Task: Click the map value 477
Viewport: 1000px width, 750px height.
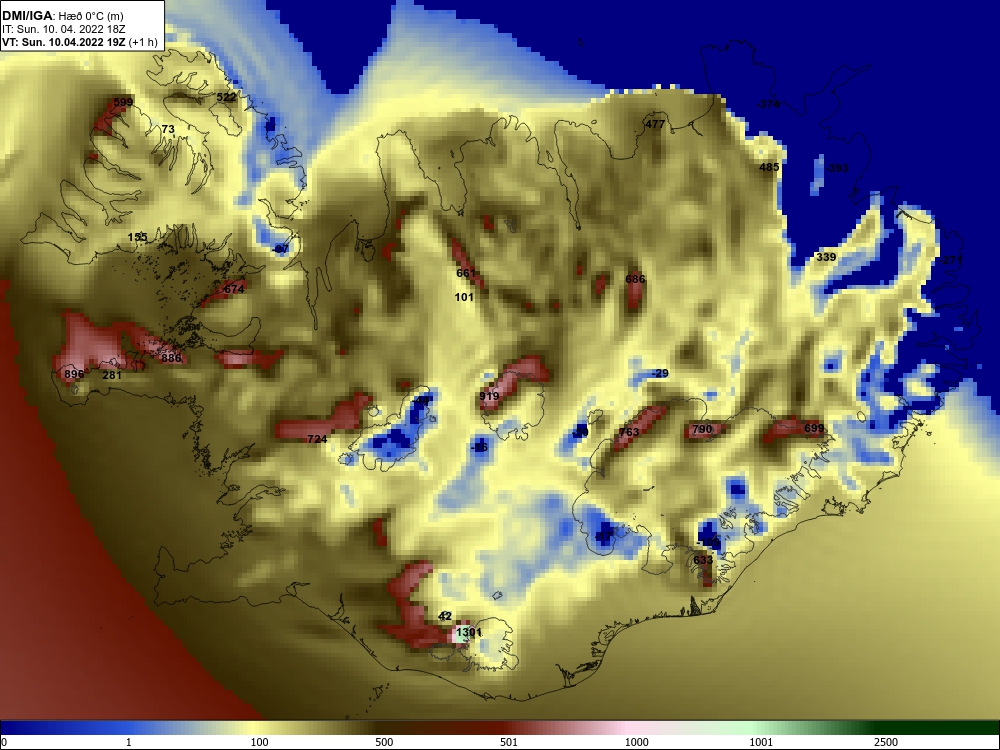Action: (655, 124)
